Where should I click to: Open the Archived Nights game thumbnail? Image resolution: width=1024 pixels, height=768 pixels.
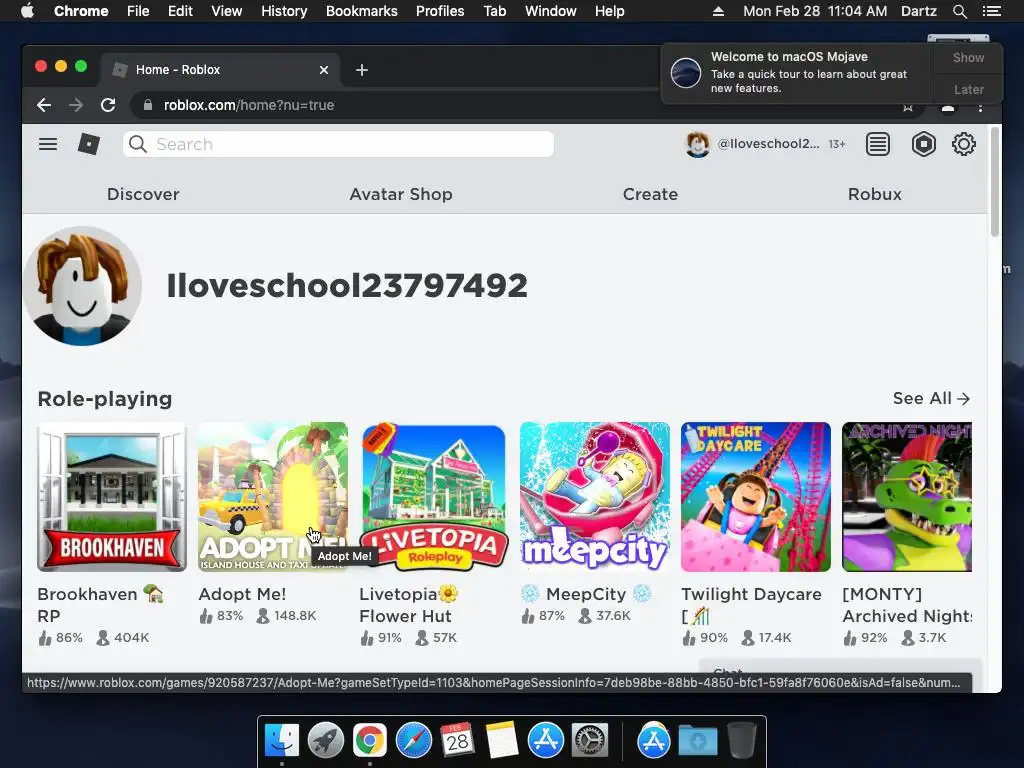coord(907,497)
